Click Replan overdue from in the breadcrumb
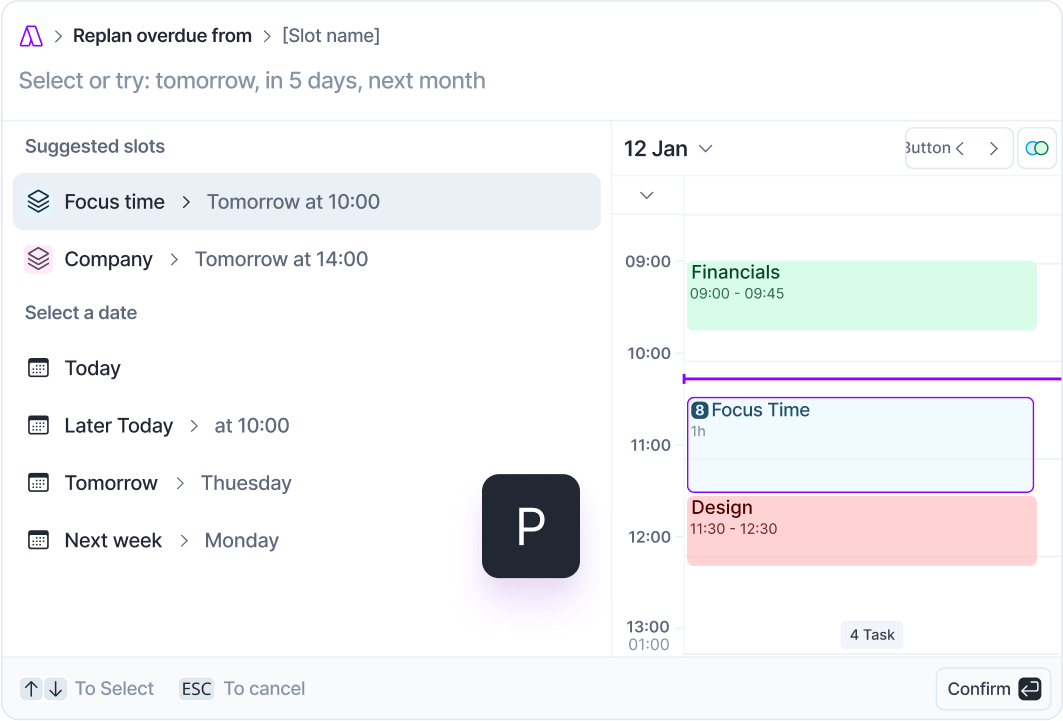 click(162, 35)
